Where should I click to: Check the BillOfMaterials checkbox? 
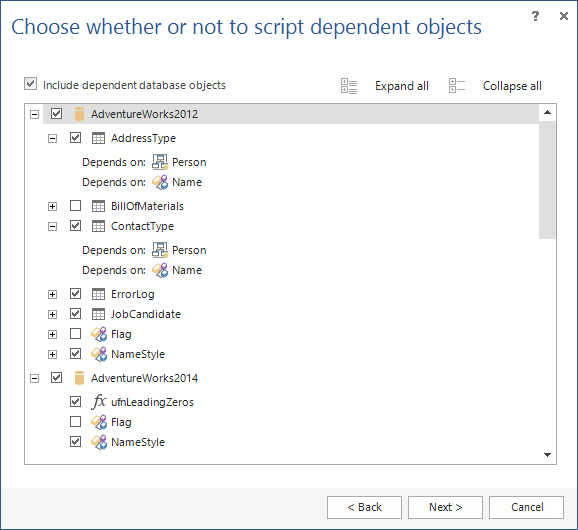[x=76, y=205]
